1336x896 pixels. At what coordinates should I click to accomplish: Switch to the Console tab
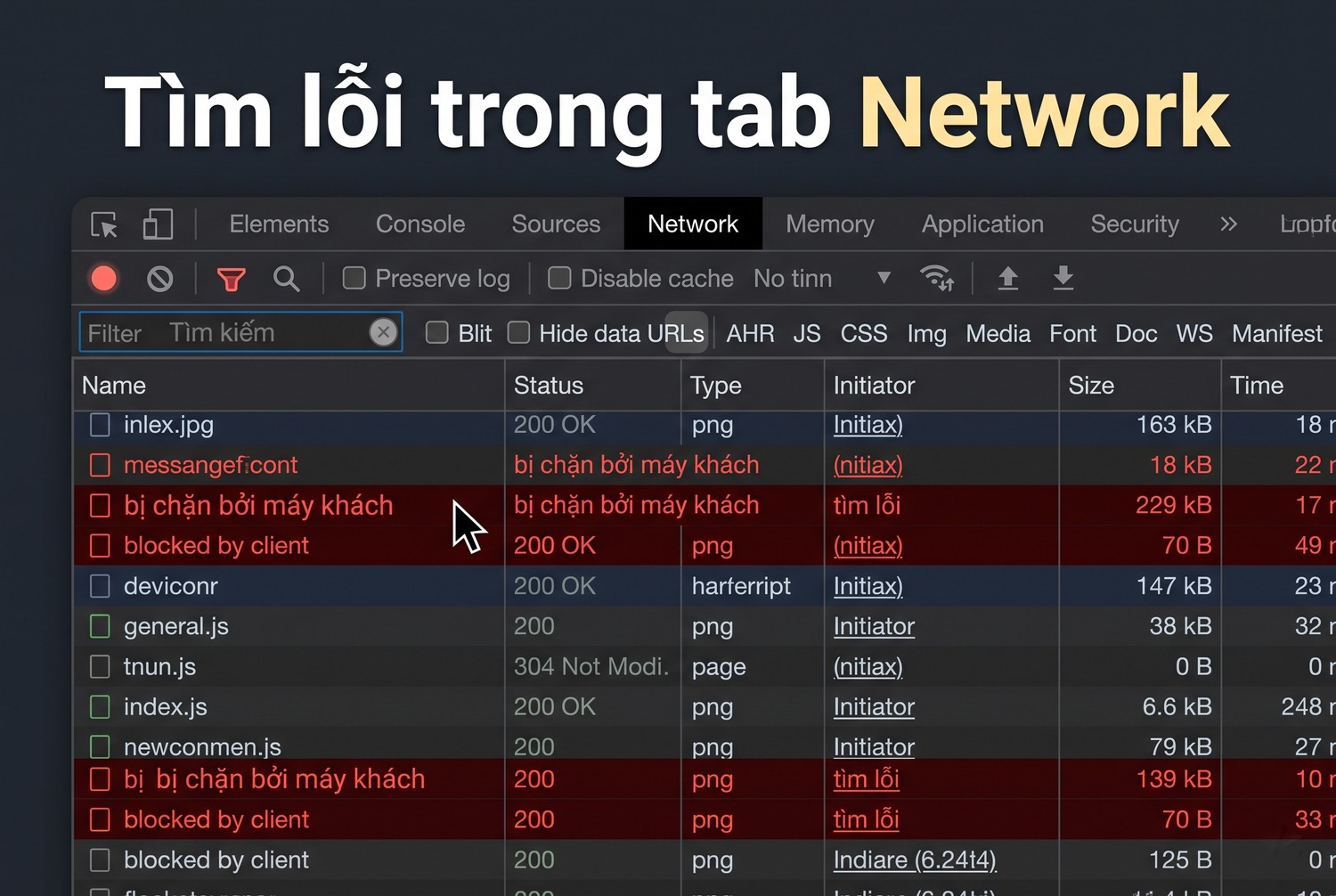tap(420, 224)
